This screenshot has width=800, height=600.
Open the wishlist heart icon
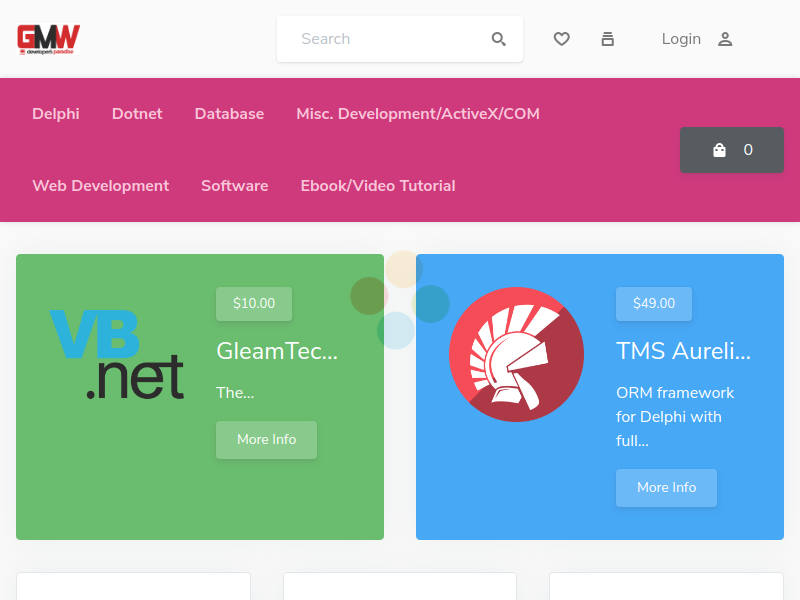(562, 39)
